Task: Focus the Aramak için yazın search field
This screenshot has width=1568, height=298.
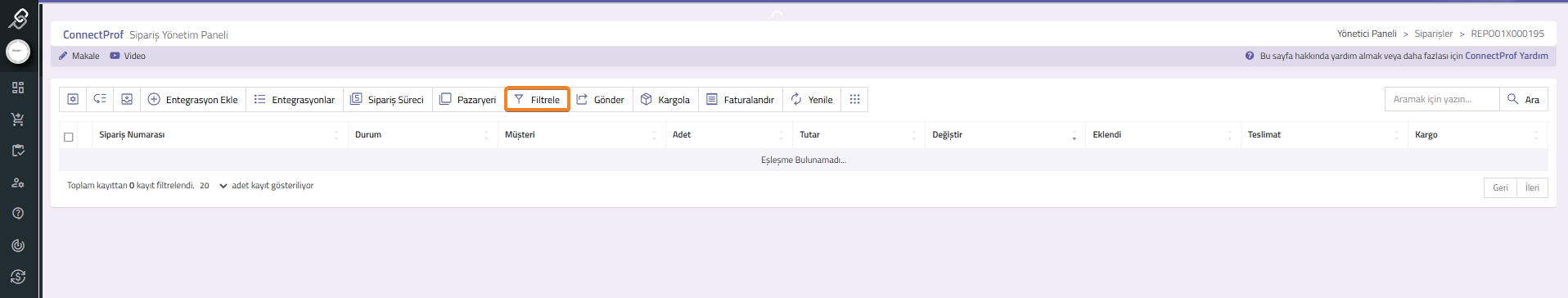Action: [x=1442, y=99]
